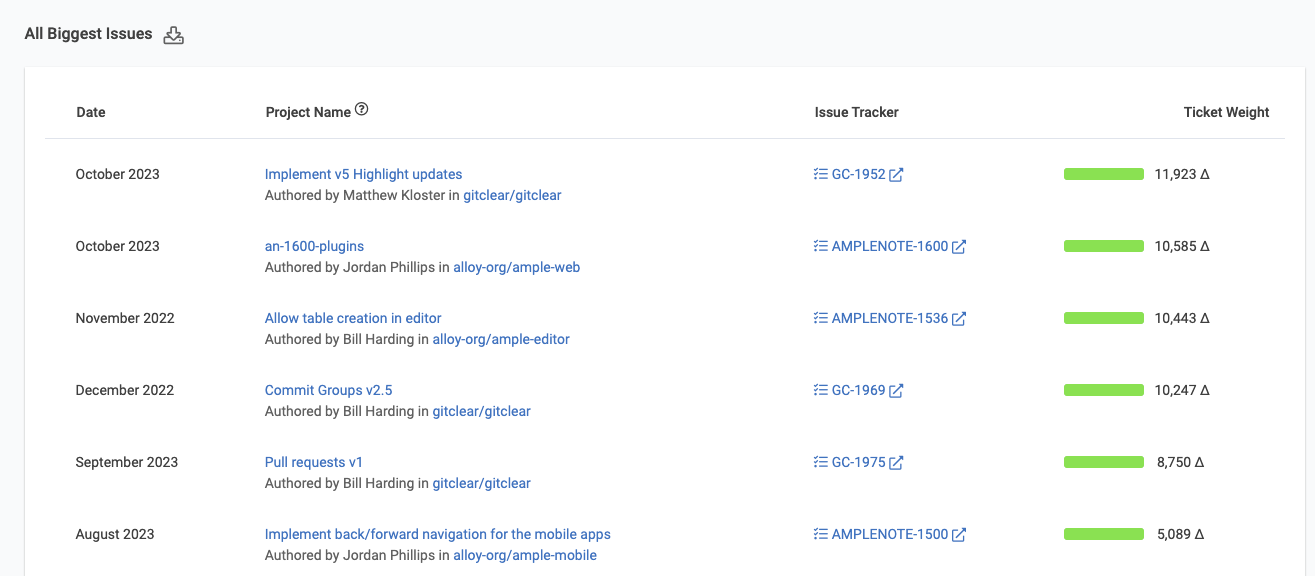Click the green weight bar for 11,923
This screenshot has width=1315, height=576.
[1103, 174]
